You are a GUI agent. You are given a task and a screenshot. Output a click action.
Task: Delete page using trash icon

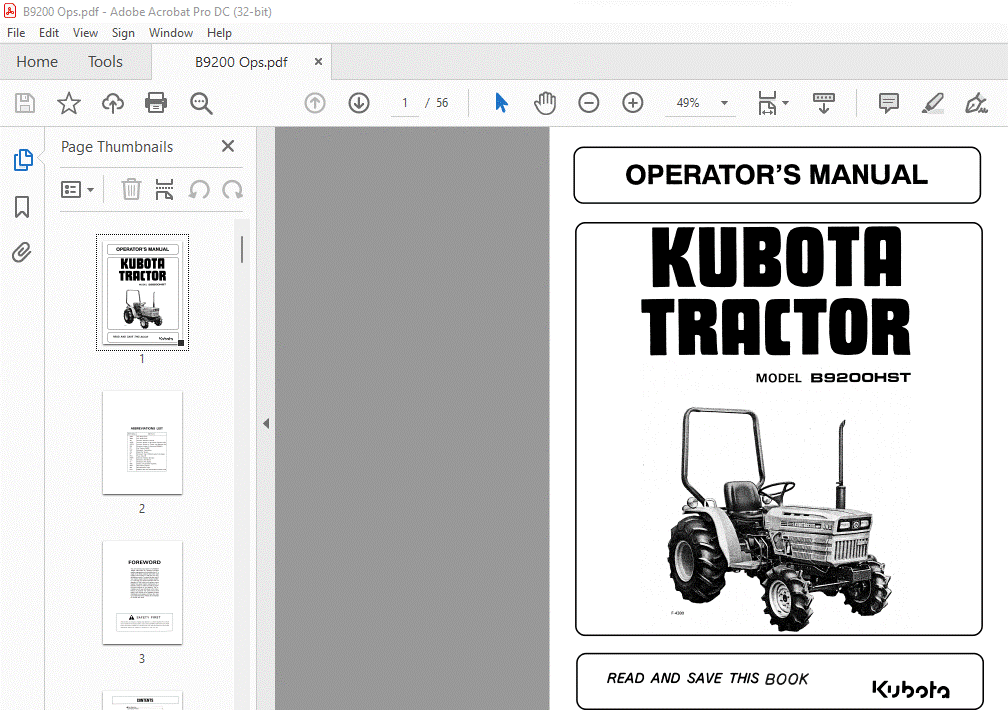[131, 190]
